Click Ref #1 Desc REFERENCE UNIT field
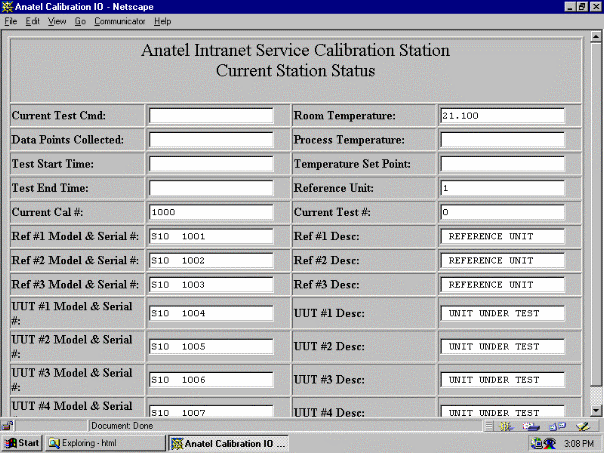 pos(502,236)
